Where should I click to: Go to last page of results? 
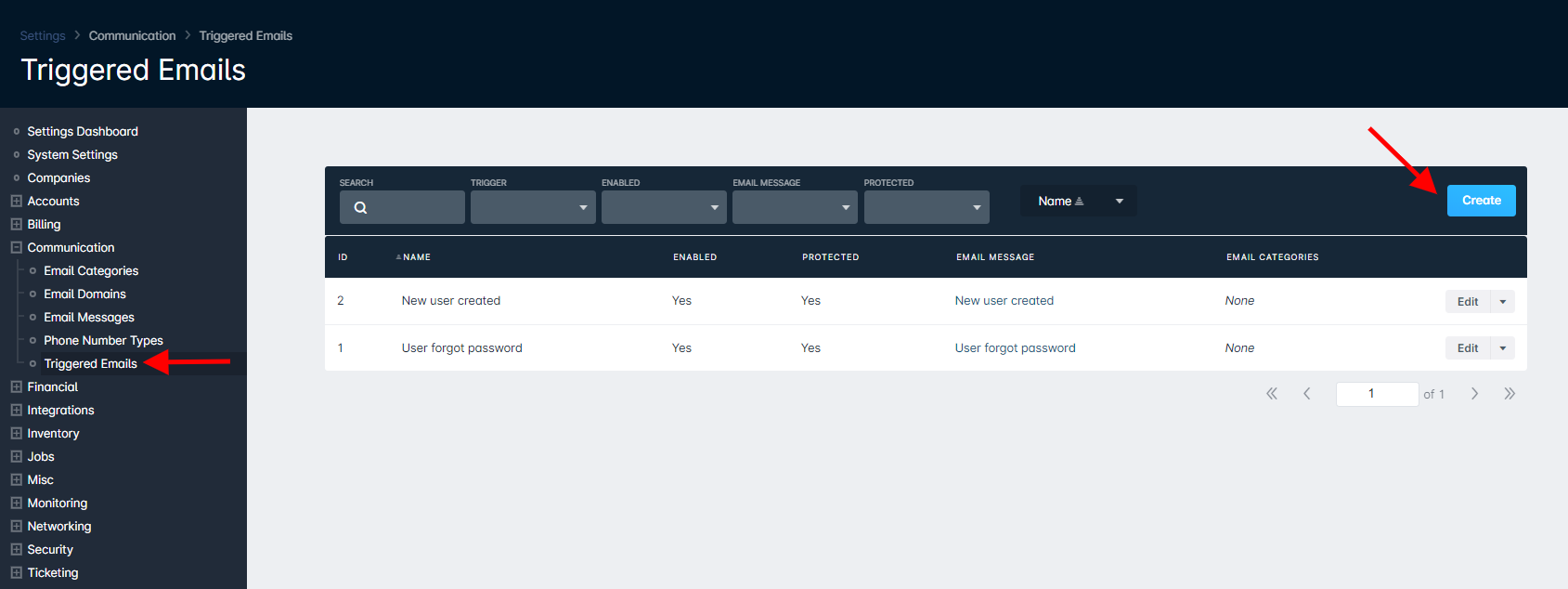pyautogui.click(x=1510, y=394)
